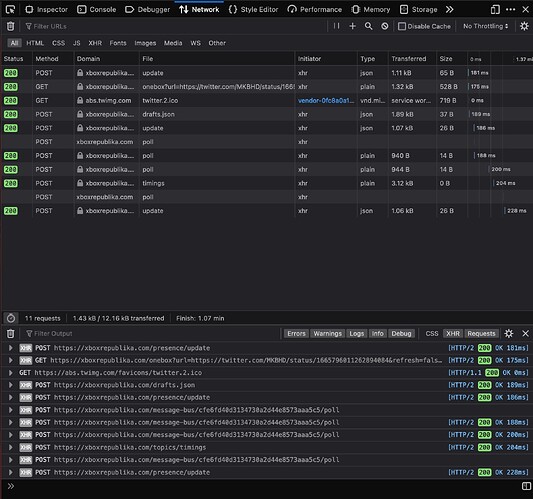The width and height of the screenshot is (533, 499).
Task: Clear console output trash icon
Action: [11, 333]
